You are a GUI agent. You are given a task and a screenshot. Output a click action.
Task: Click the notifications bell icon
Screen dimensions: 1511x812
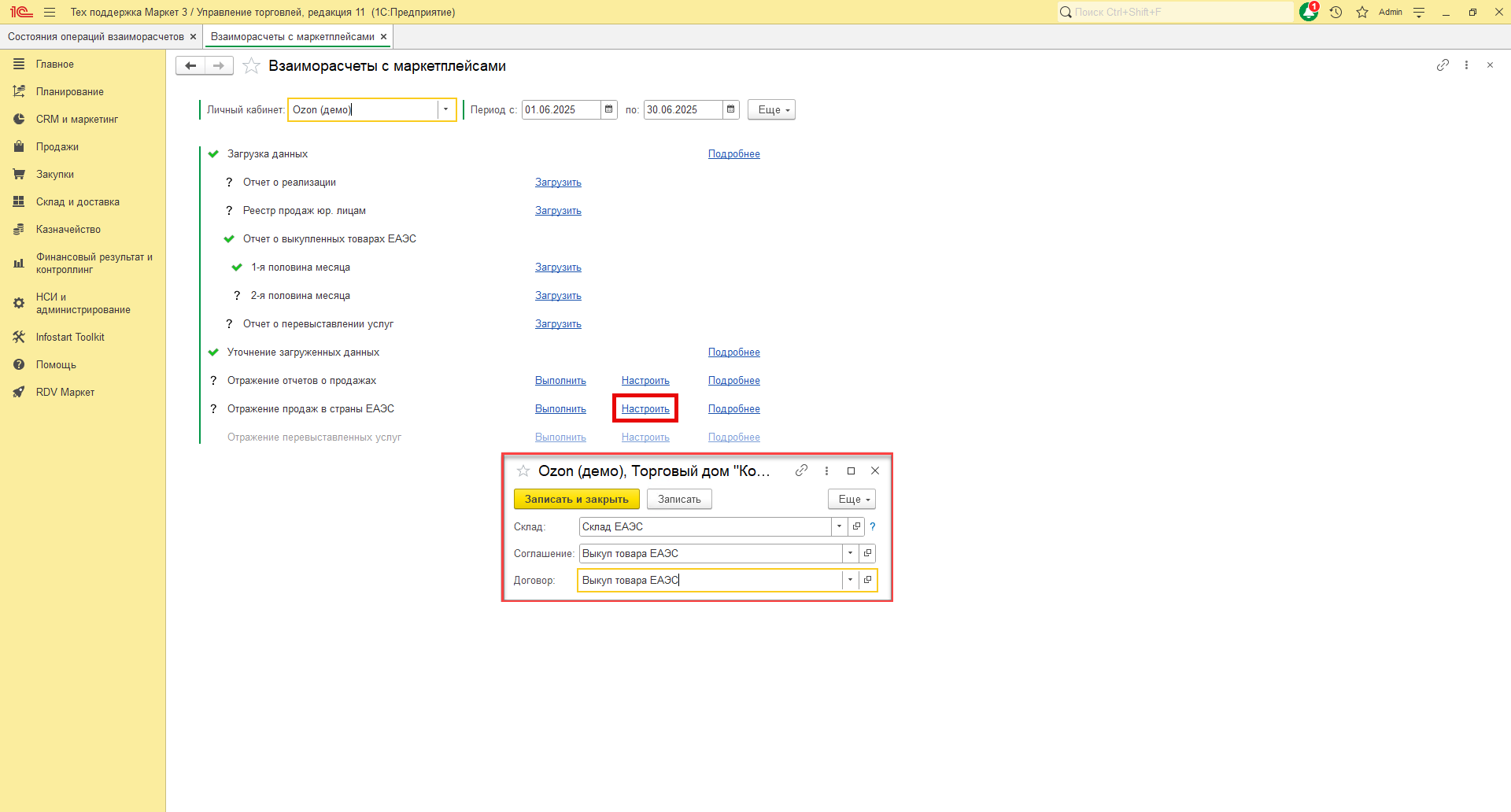1308,12
